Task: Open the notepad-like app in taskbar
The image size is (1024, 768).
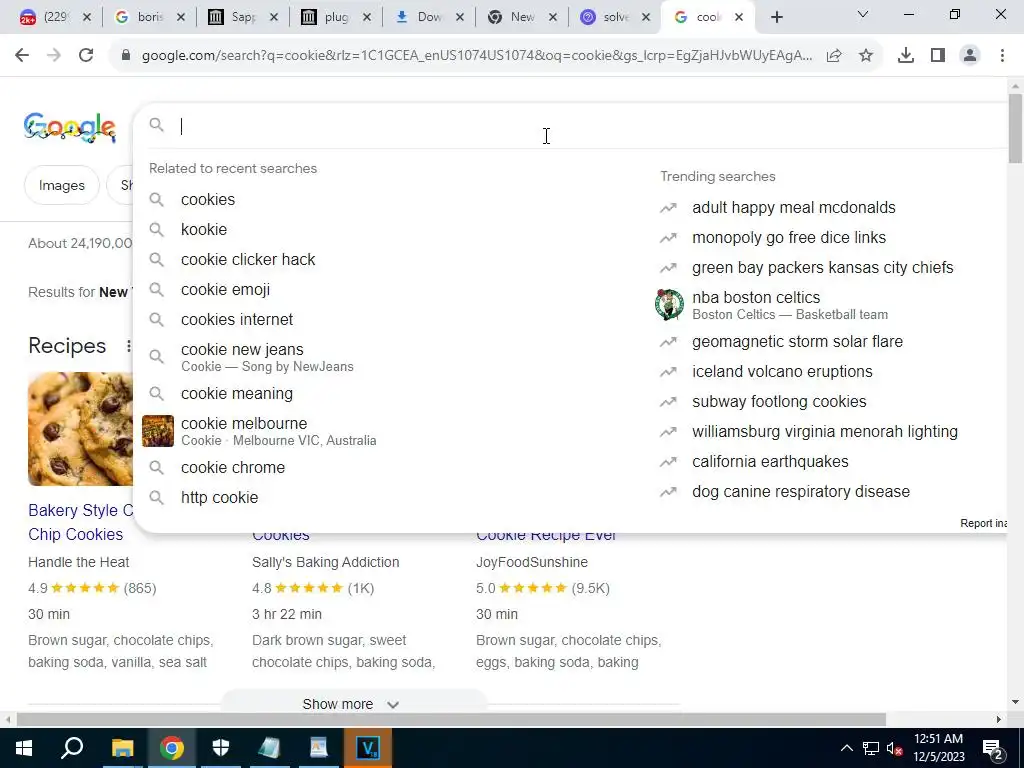Action: pos(269,748)
